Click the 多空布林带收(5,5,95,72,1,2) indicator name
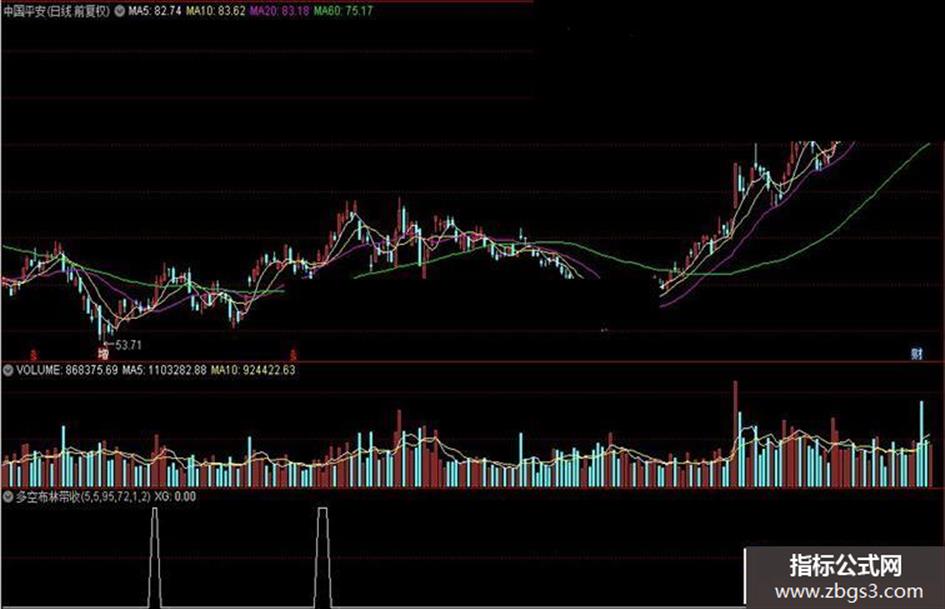 click(83, 497)
